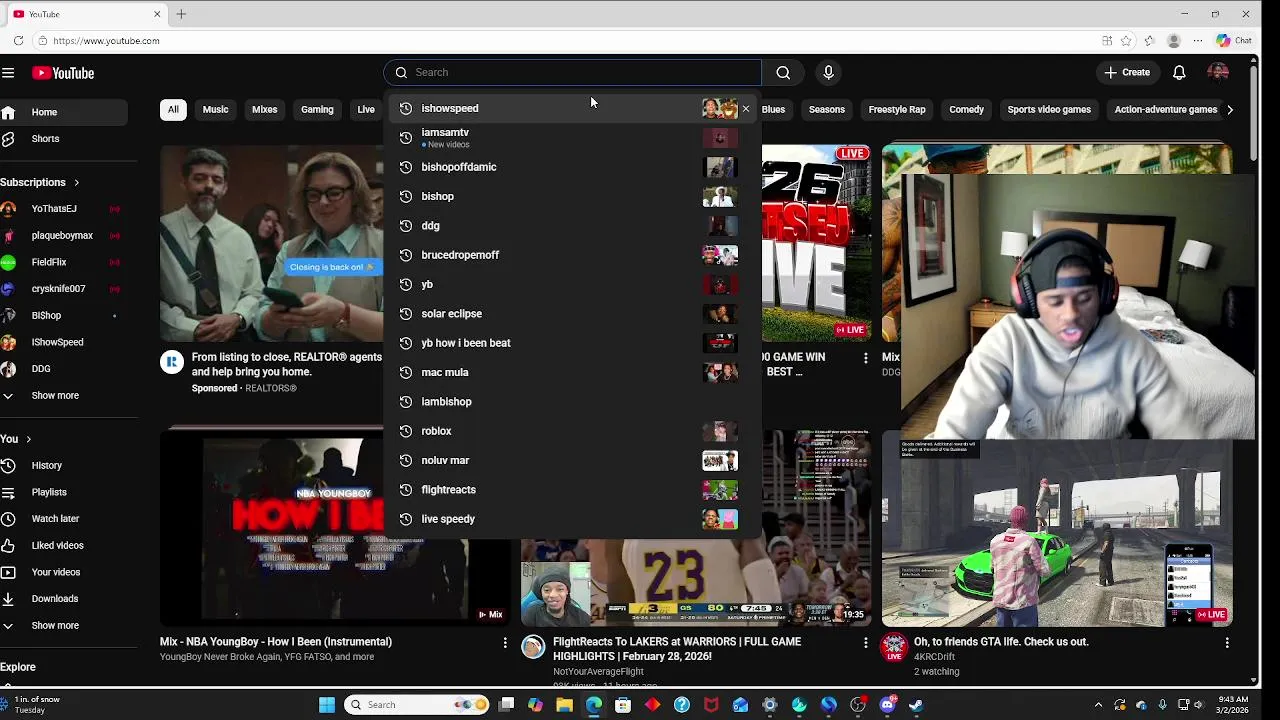
Task: Choose the yb how i been beat suggestion
Action: 572,343
